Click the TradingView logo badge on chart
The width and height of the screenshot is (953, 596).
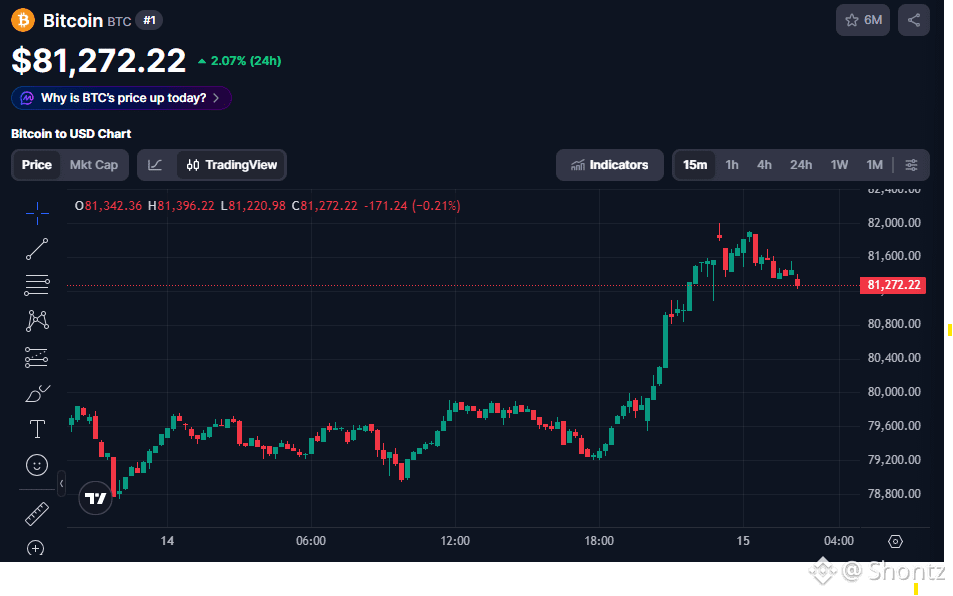click(x=95, y=498)
